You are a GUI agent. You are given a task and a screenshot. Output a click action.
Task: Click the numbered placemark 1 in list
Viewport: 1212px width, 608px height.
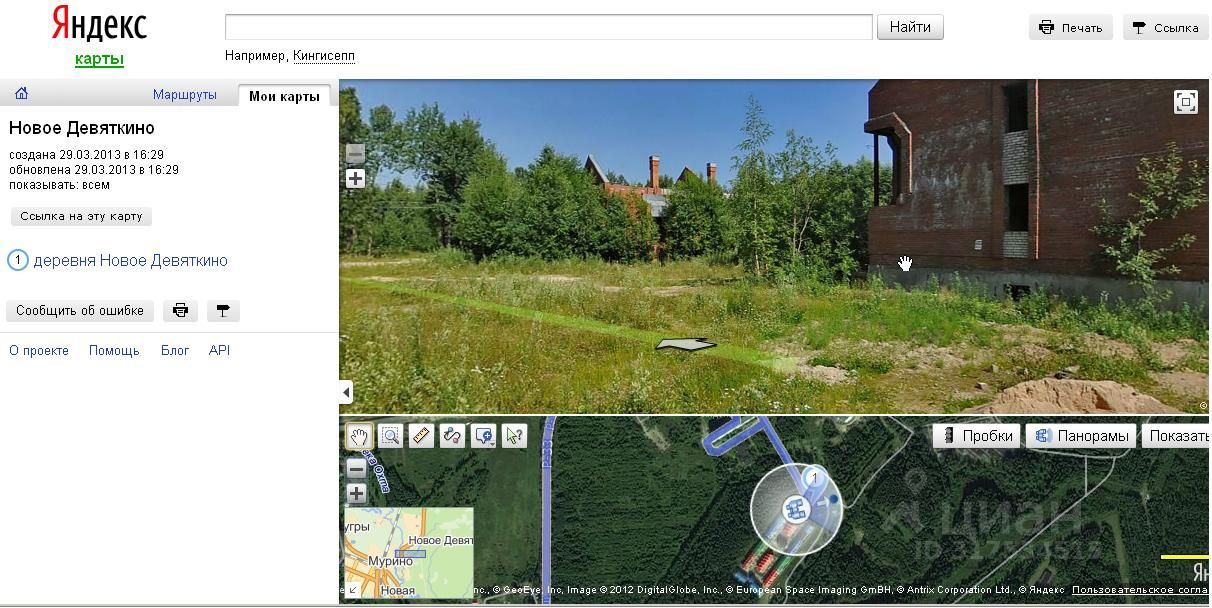tap(18, 261)
